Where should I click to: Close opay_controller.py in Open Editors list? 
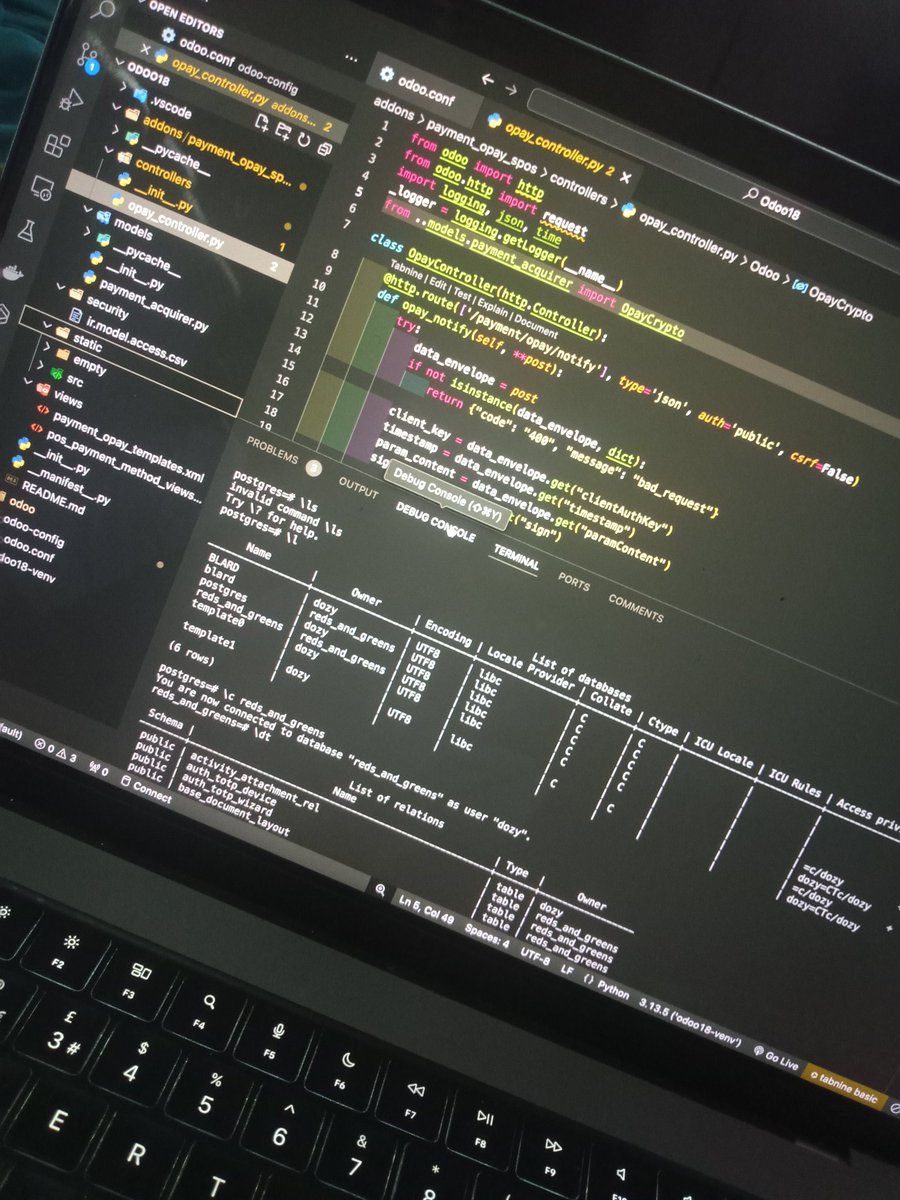(146, 49)
